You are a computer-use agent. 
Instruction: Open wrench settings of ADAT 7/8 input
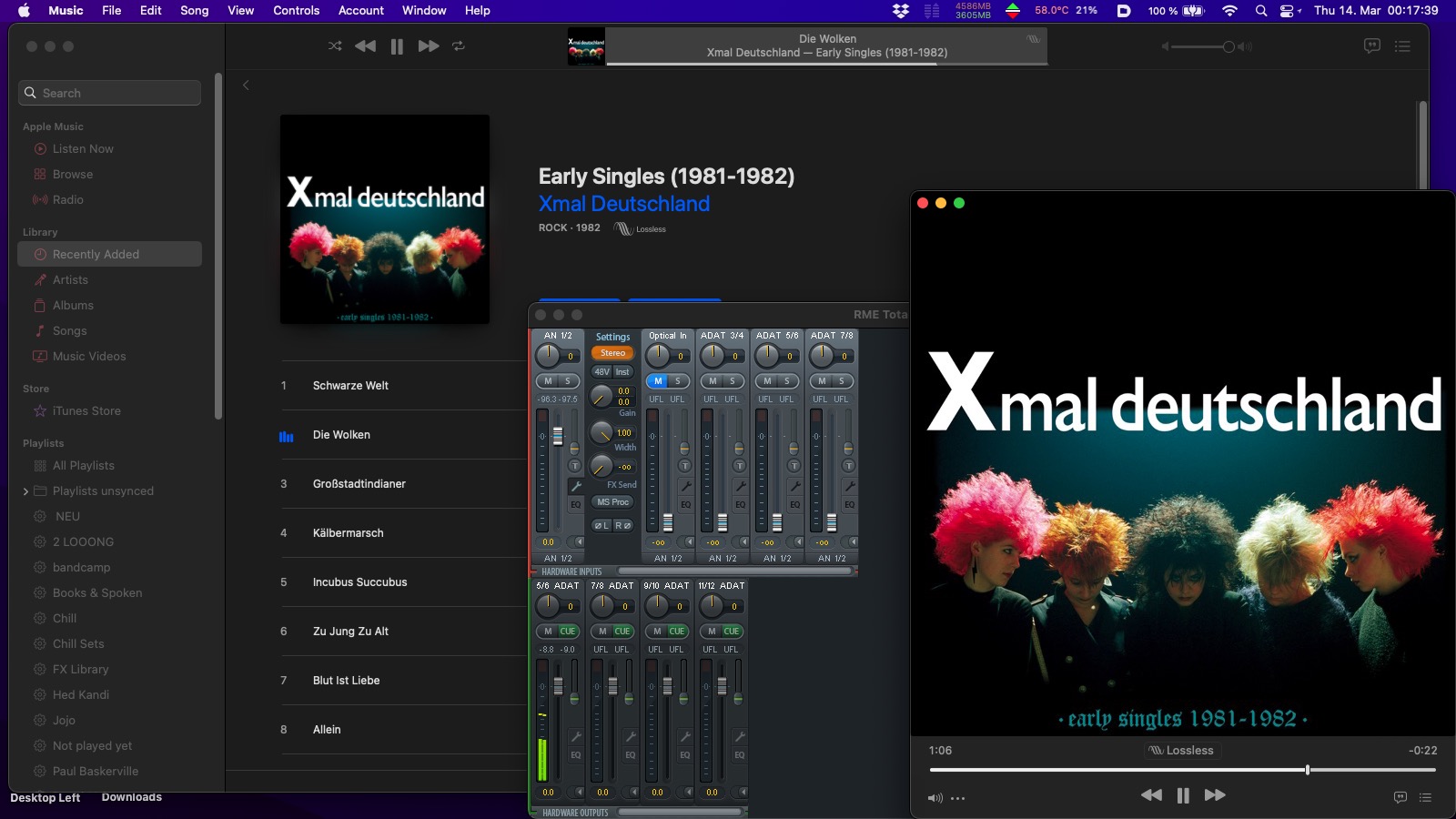point(849,486)
